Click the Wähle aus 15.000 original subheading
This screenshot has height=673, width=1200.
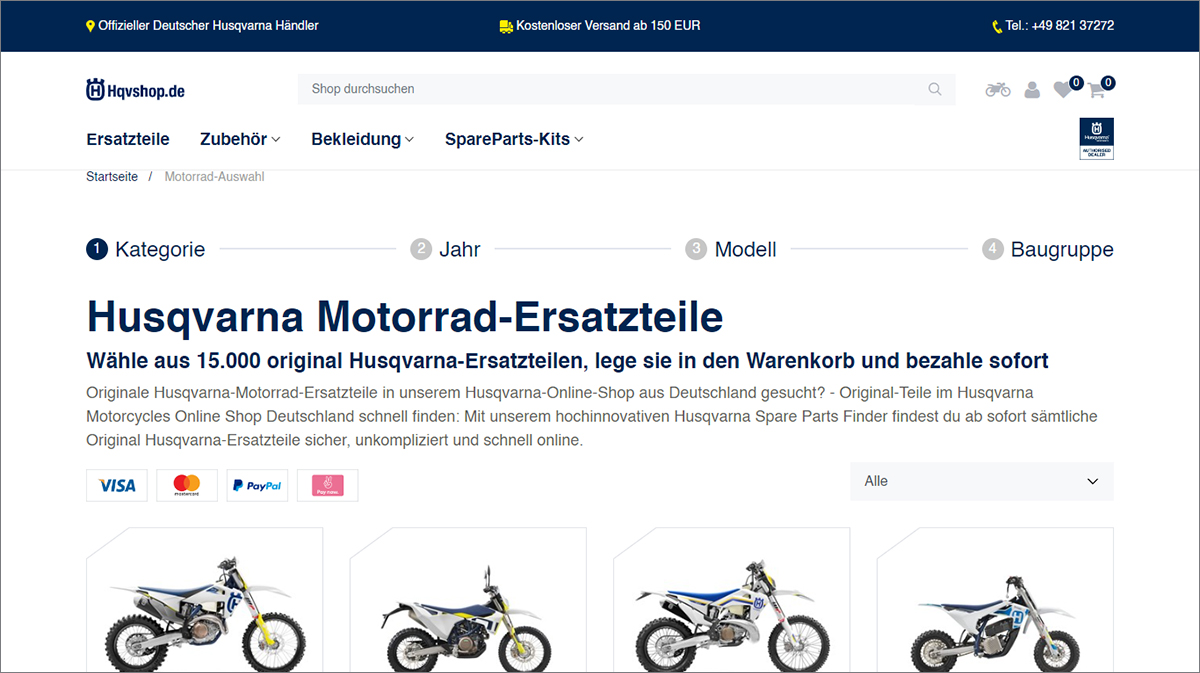[x=568, y=360]
